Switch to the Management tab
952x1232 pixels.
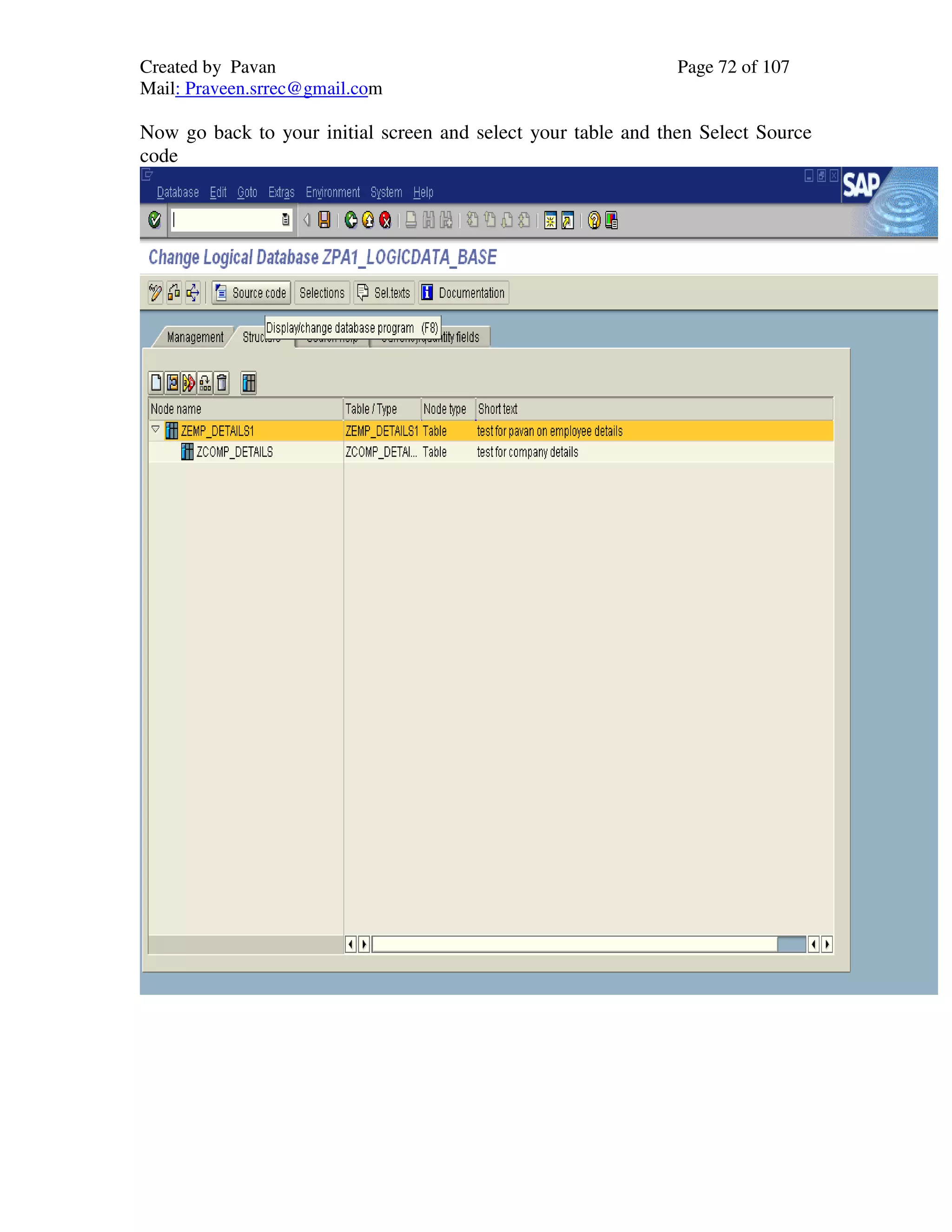click(195, 337)
